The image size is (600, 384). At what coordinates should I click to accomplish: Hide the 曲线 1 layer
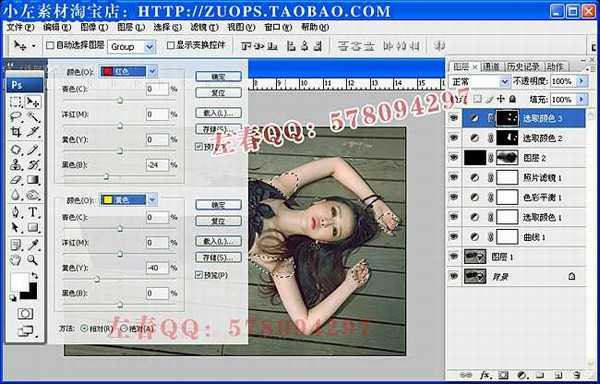454,237
